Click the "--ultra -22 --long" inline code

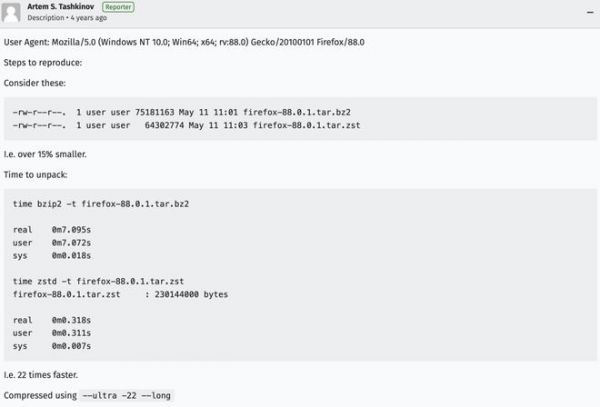click(127, 396)
